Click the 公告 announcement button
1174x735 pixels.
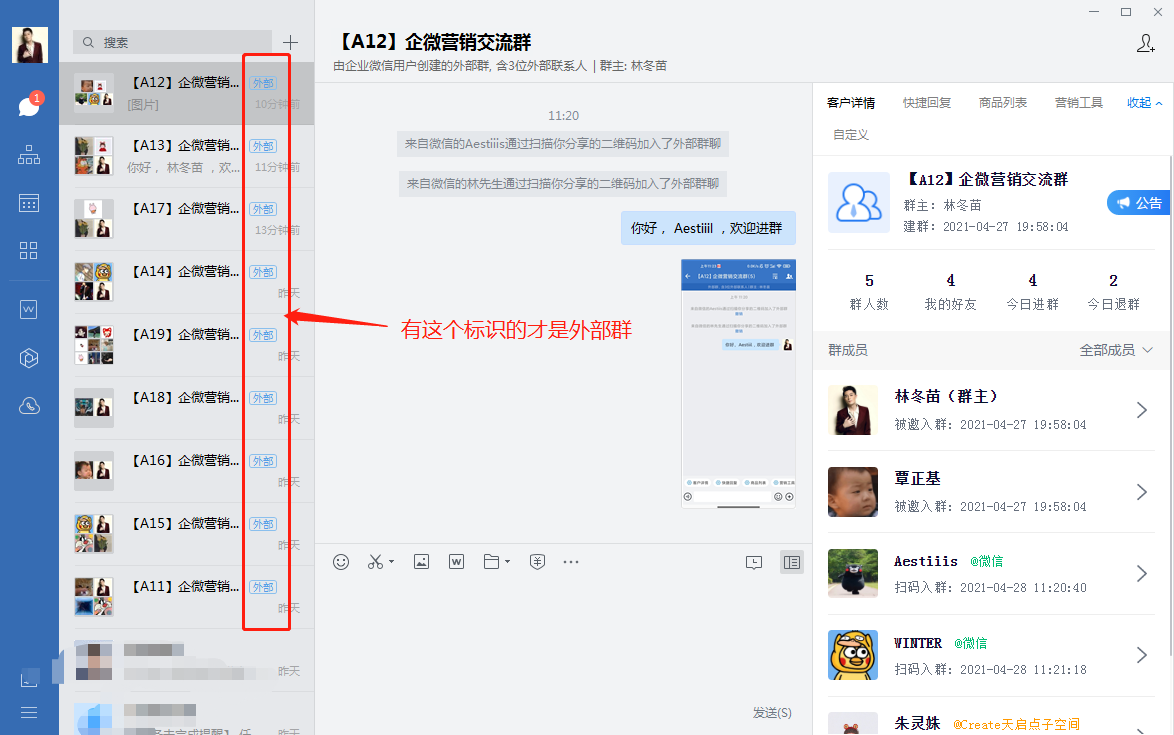coord(1139,203)
